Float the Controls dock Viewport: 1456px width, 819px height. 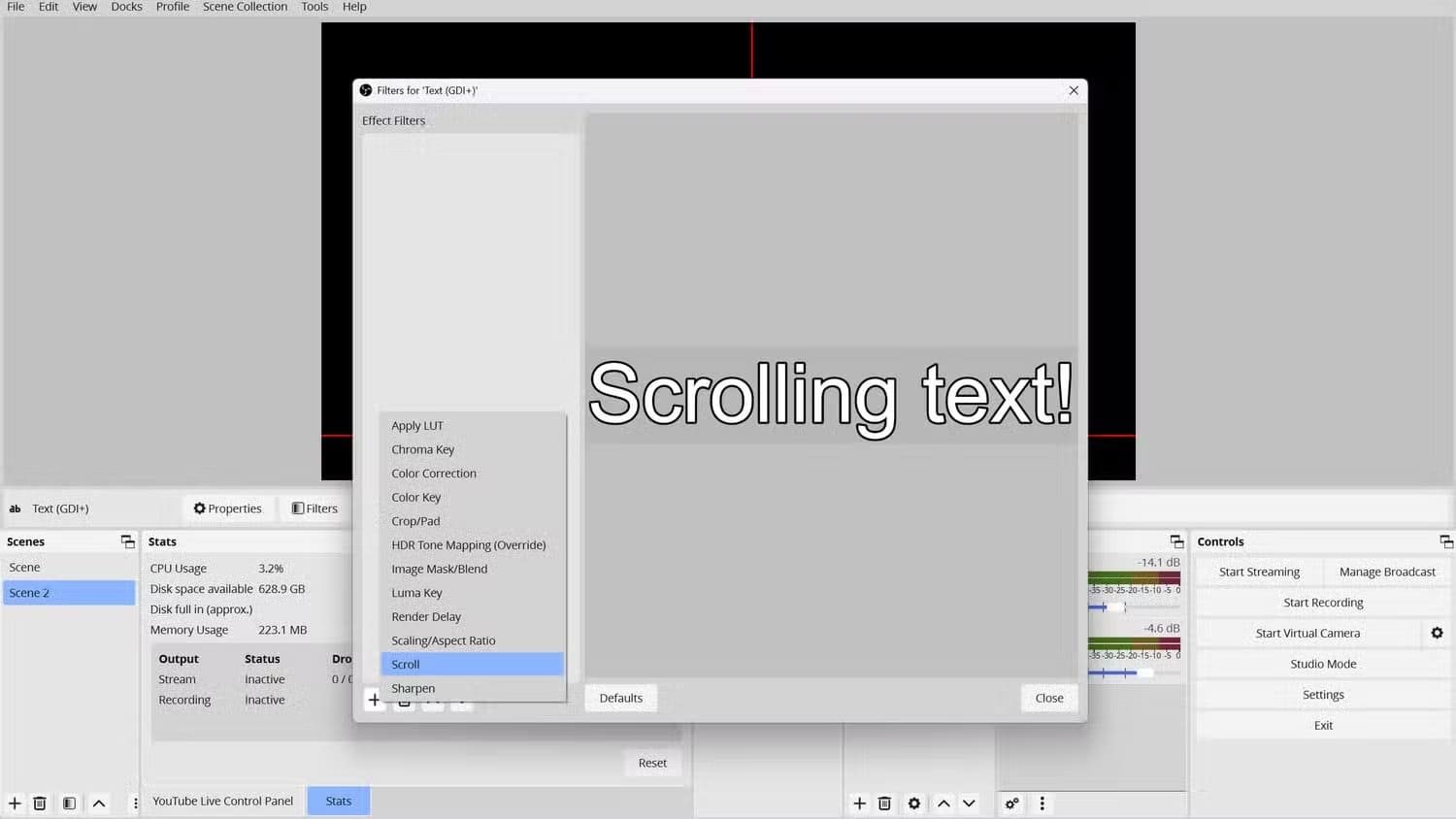pyautogui.click(x=1446, y=541)
